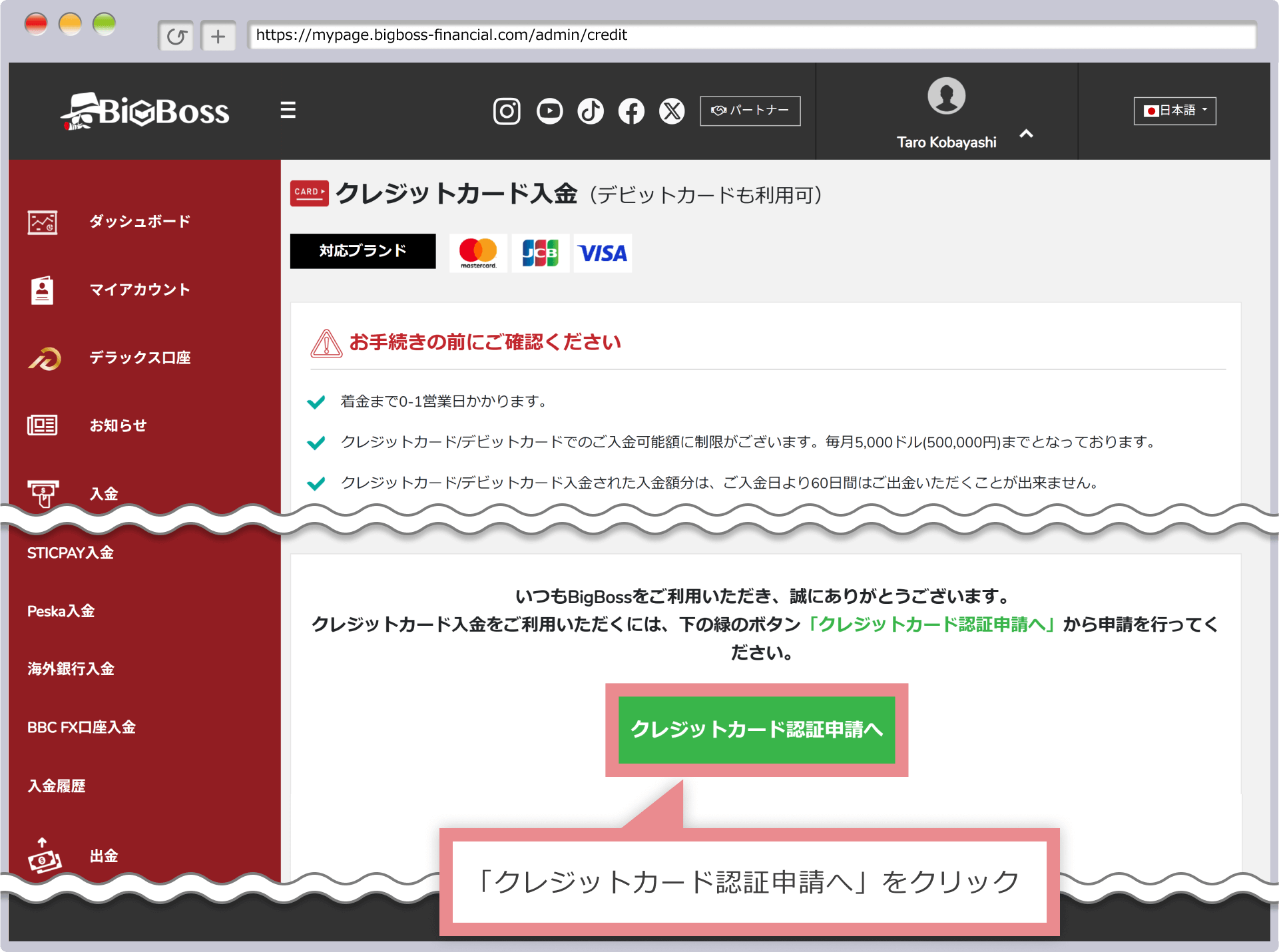
Task: Click the green クレジットカード認証申請へ button
Action: pyautogui.click(x=756, y=730)
